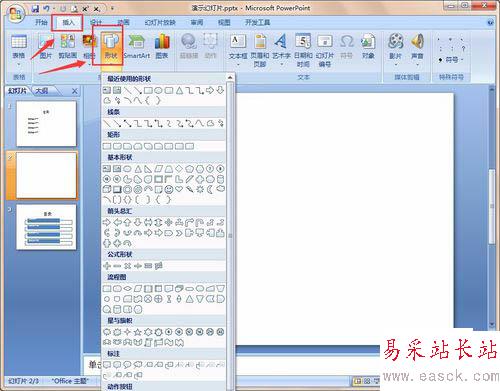Open the sound button dropdown arrow
500x391 pixels.
coord(417,64)
